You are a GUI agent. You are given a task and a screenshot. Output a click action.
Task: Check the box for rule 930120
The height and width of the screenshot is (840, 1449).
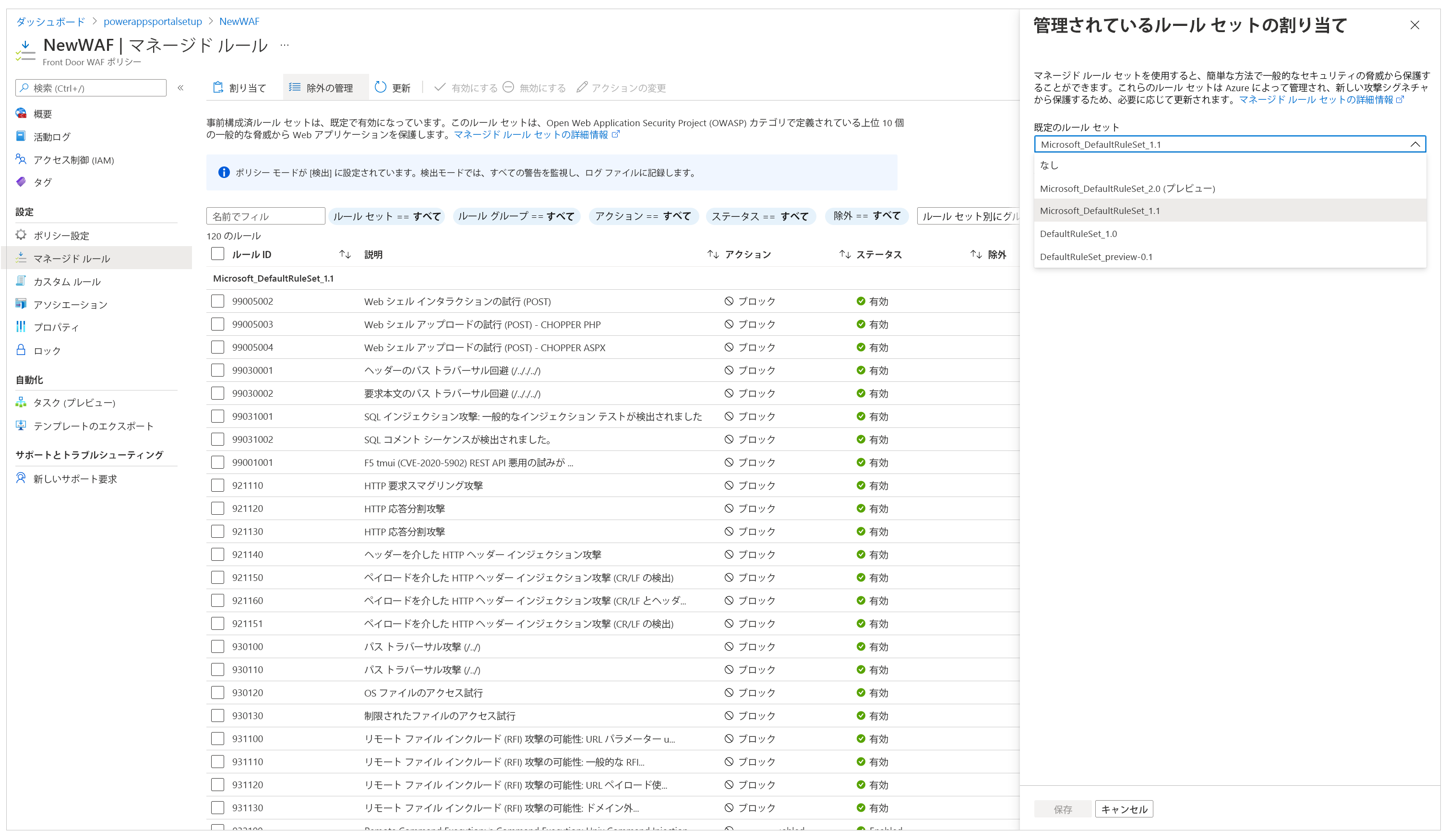(x=217, y=692)
